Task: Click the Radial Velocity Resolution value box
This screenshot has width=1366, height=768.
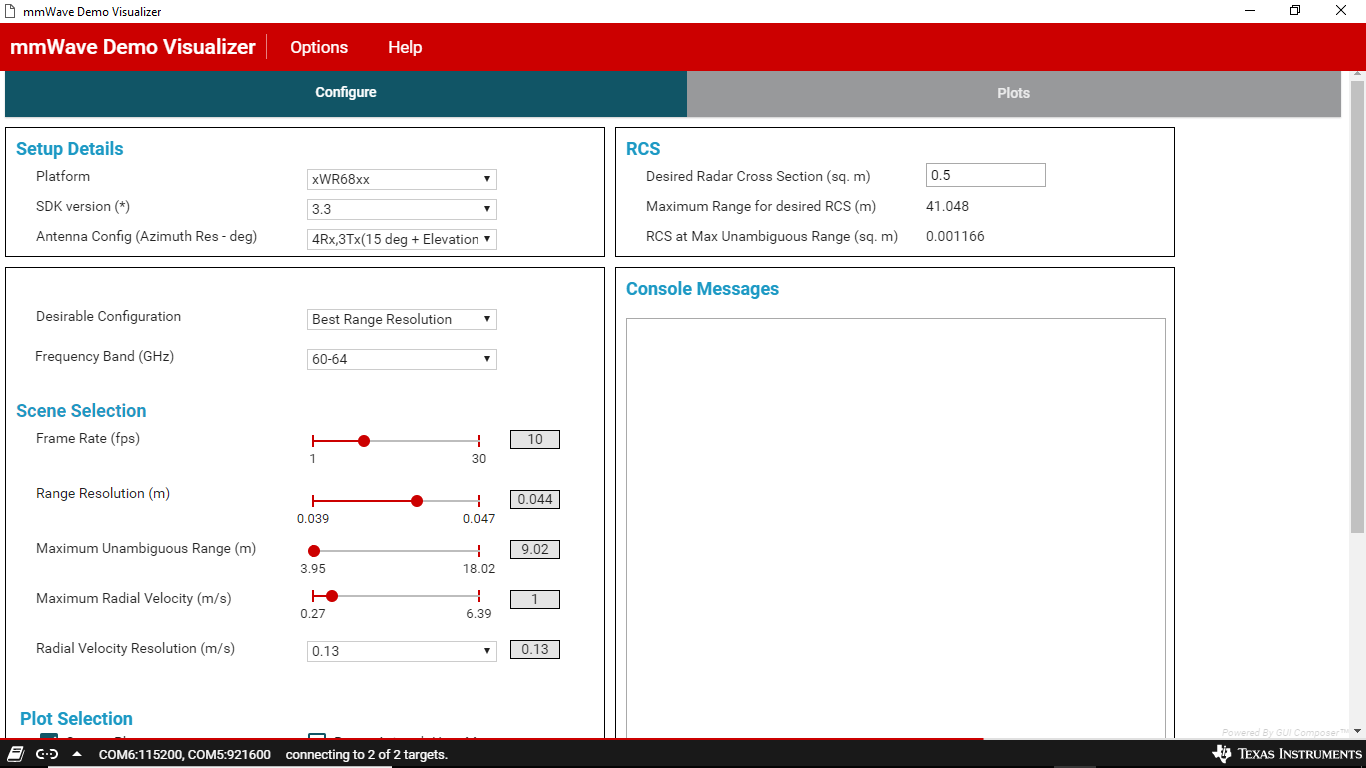Action: [535, 649]
